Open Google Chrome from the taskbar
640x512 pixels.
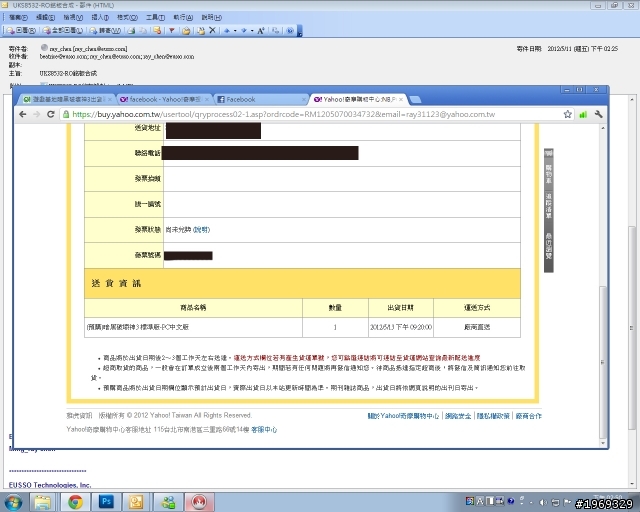[75, 502]
